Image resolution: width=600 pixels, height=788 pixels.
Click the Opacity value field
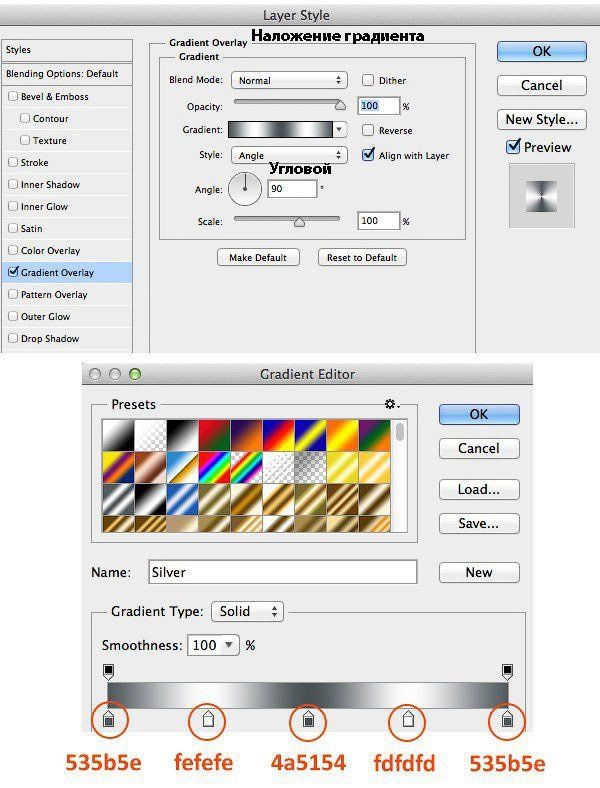coord(378,106)
